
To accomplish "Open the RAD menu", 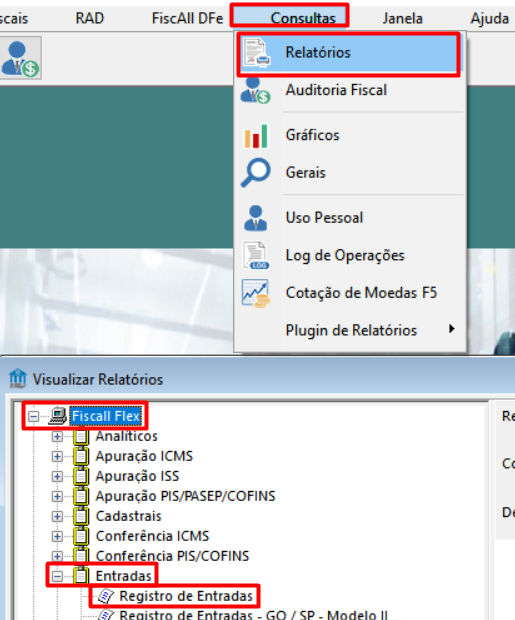I will (90, 18).
